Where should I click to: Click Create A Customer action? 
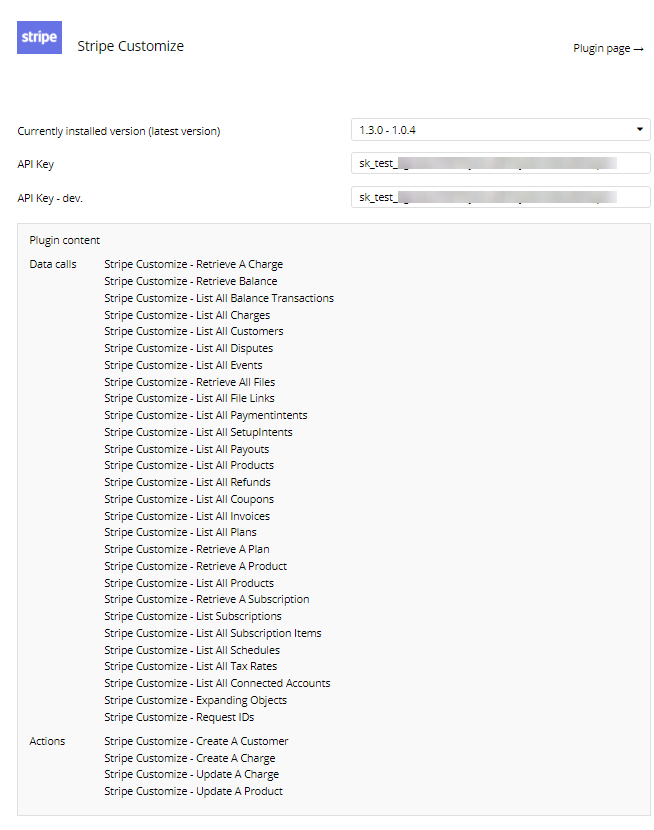(196, 741)
